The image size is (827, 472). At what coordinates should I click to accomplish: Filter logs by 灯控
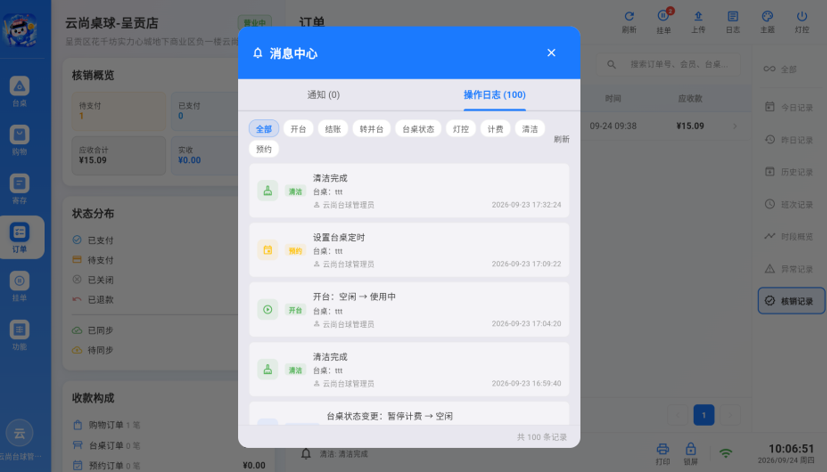[460, 129]
